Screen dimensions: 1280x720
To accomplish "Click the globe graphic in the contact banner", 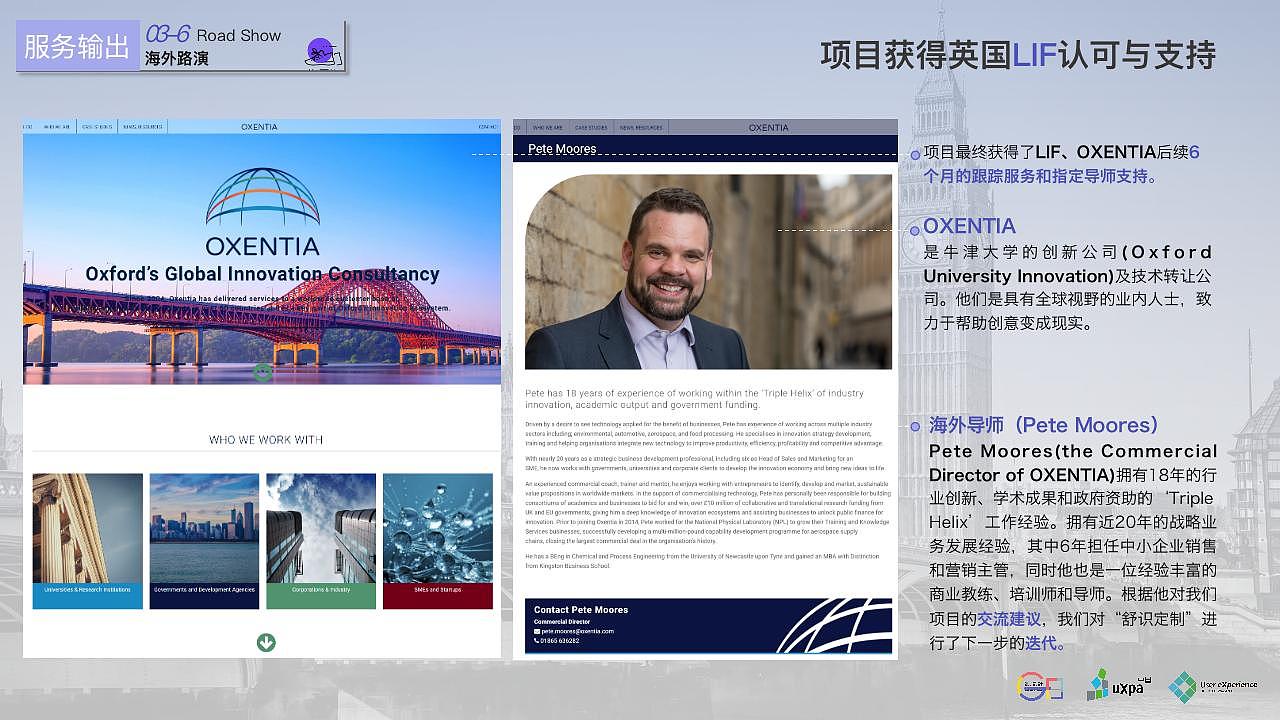I will tap(836, 626).
